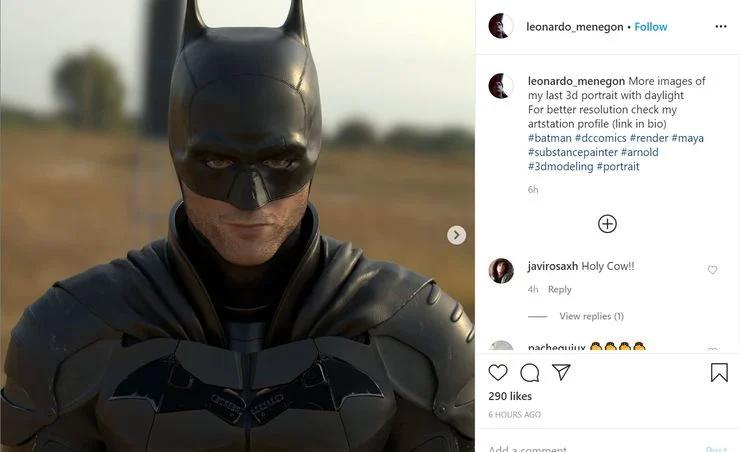Viewport: 740px width, 452px height.
Task: Reply to javirosaxh's comment
Action: pyautogui.click(x=560, y=290)
